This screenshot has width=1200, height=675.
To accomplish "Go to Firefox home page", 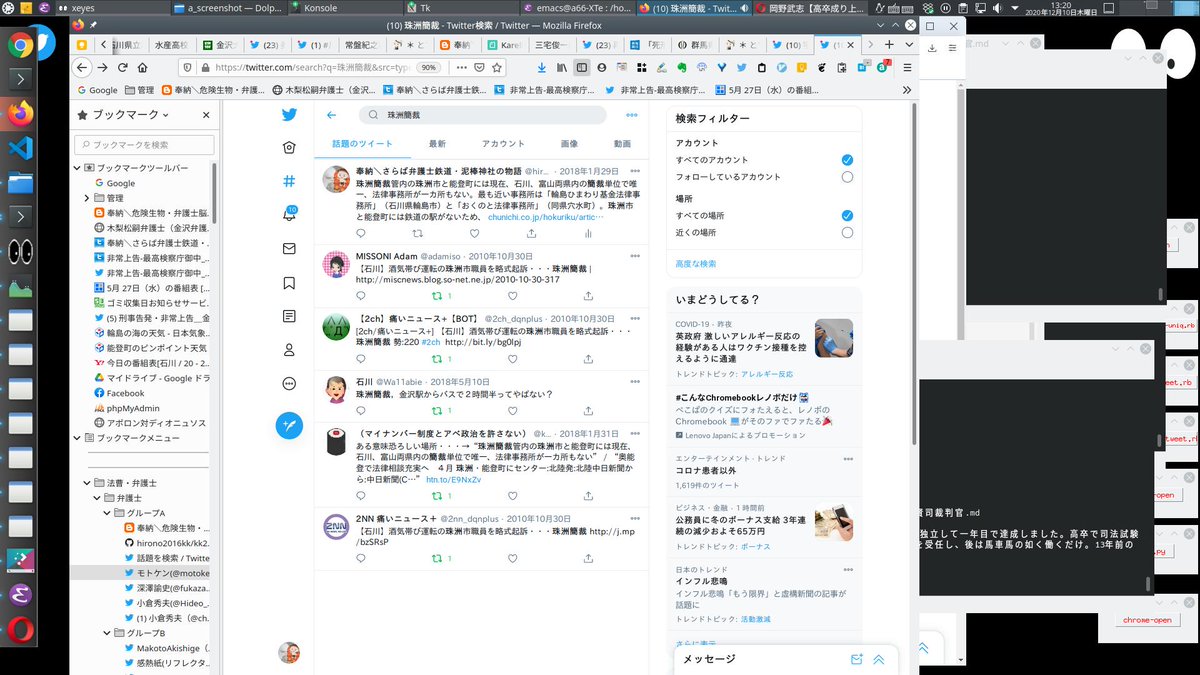I will 143,67.
